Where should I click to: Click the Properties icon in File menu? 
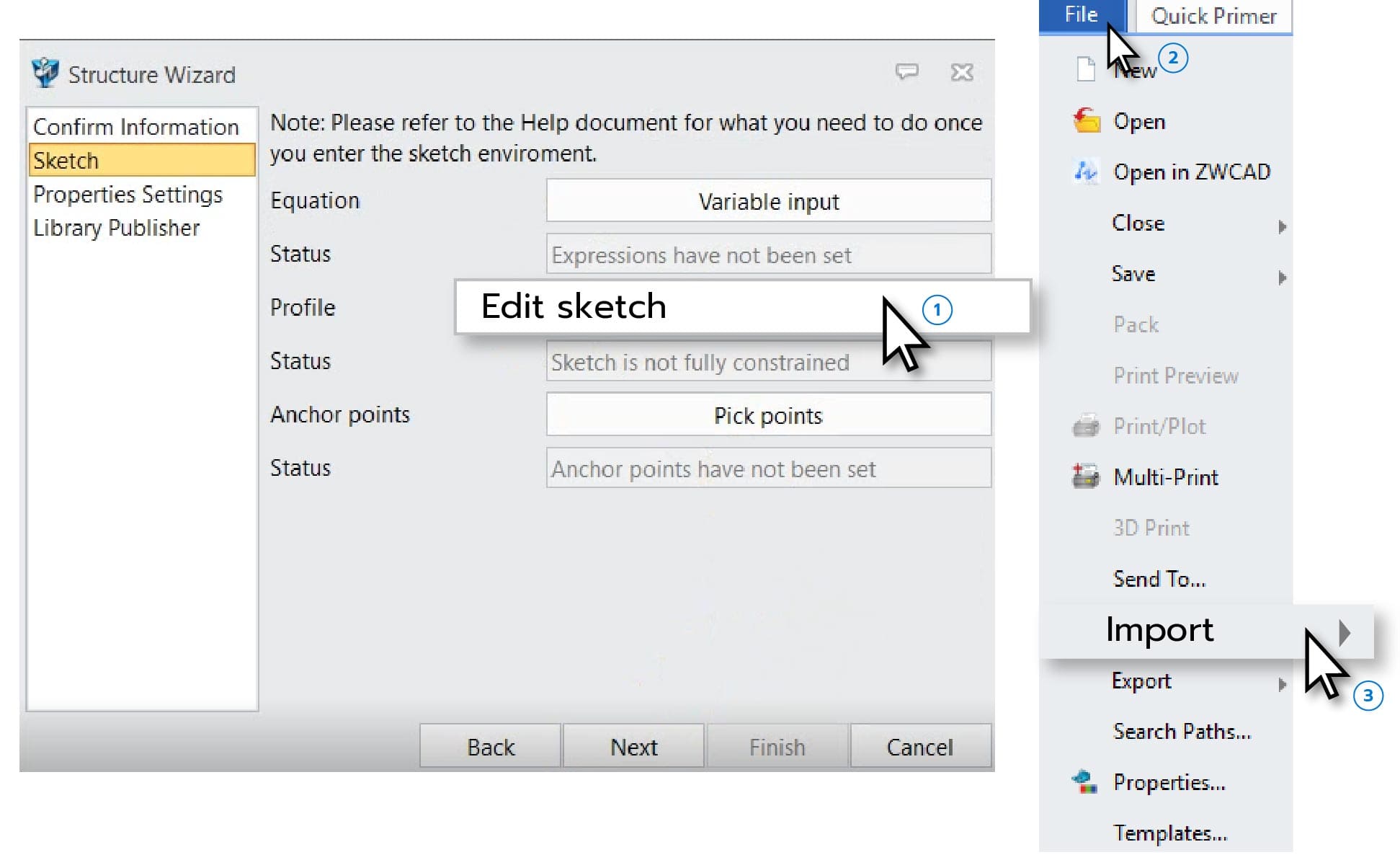point(1084,781)
